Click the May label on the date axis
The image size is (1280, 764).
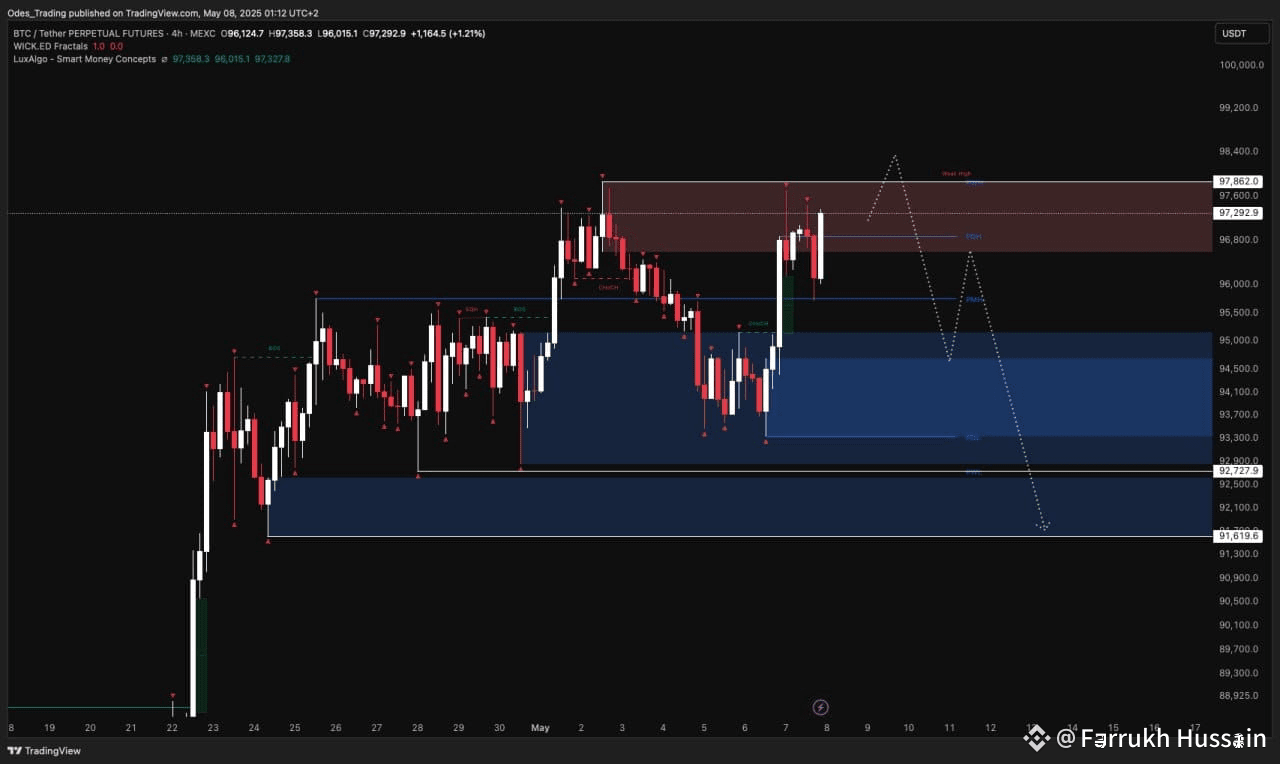(x=540, y=728)
